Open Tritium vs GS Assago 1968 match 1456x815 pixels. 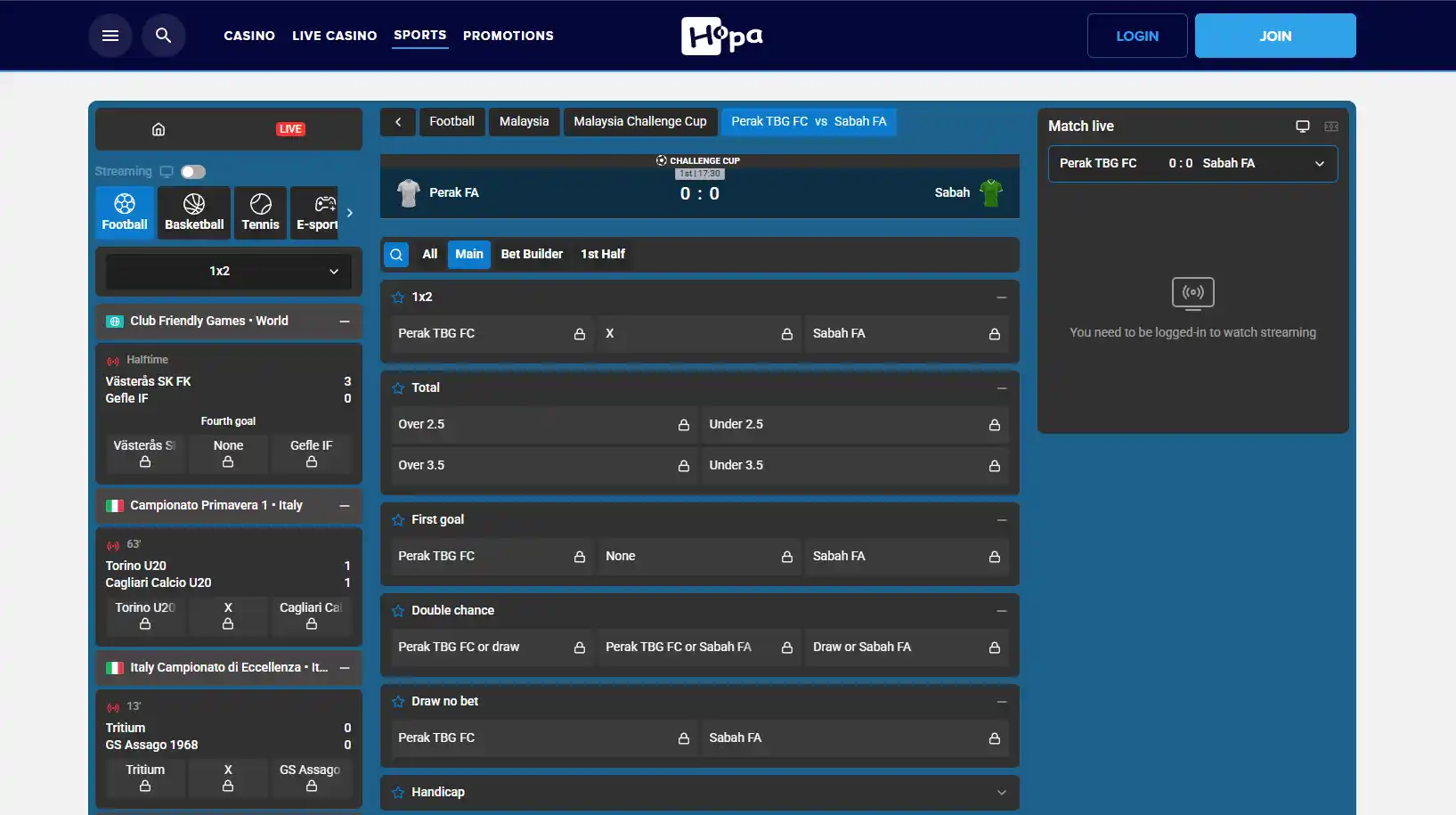[x=229, y=737]
